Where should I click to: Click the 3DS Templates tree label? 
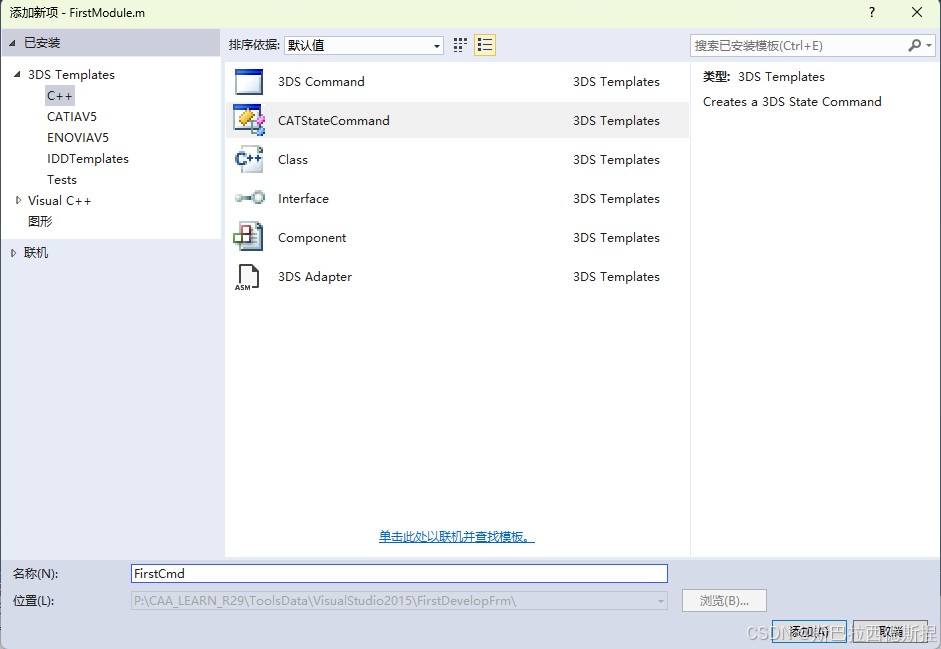71,74
